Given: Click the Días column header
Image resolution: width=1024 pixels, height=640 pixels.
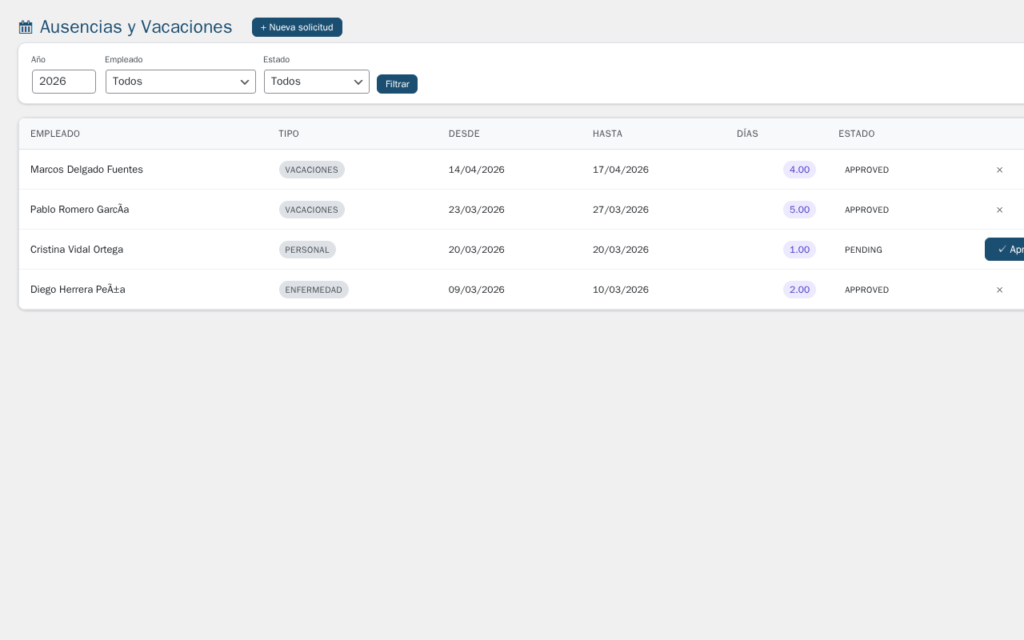Looking at the screenshot, I should pos(747,134).
